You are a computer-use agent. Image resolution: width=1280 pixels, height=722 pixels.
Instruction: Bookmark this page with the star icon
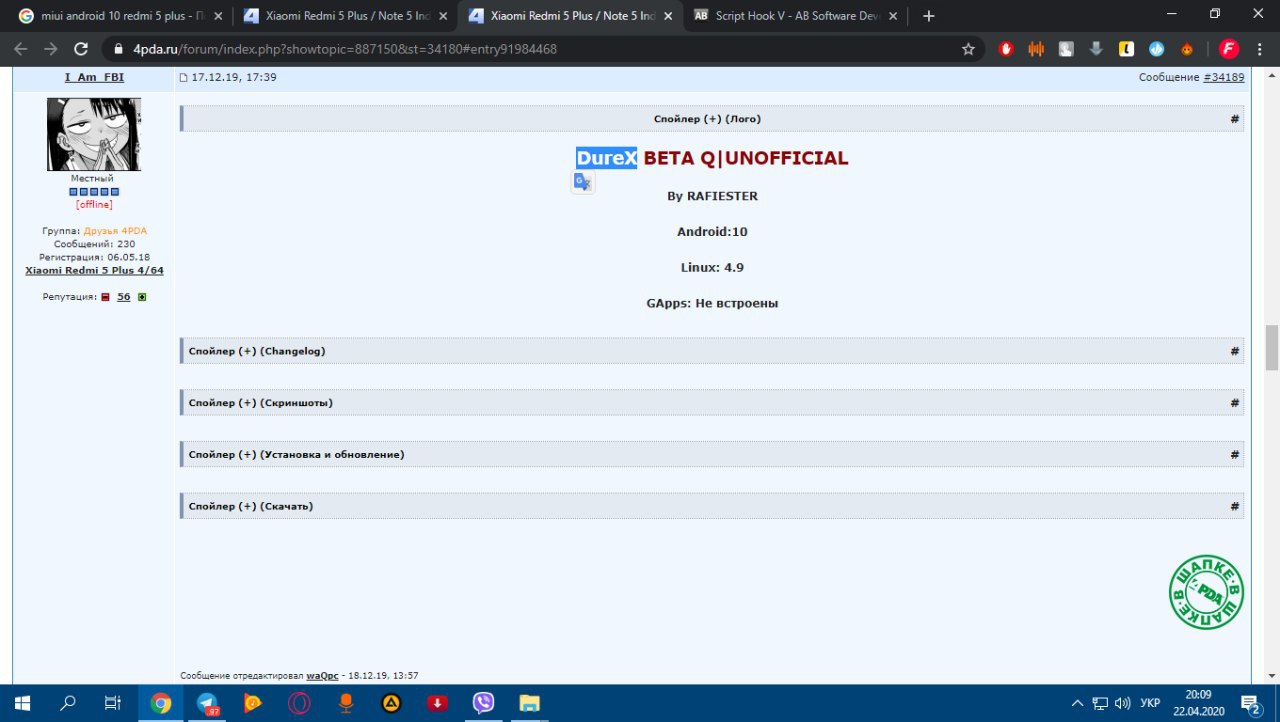(x=968, y=48)
